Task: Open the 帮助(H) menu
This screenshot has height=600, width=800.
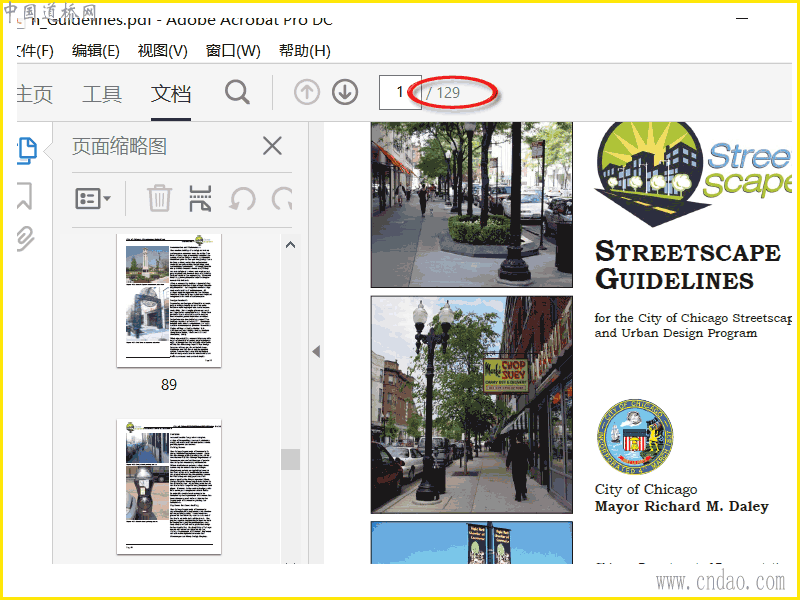Action: pos(305,51)
